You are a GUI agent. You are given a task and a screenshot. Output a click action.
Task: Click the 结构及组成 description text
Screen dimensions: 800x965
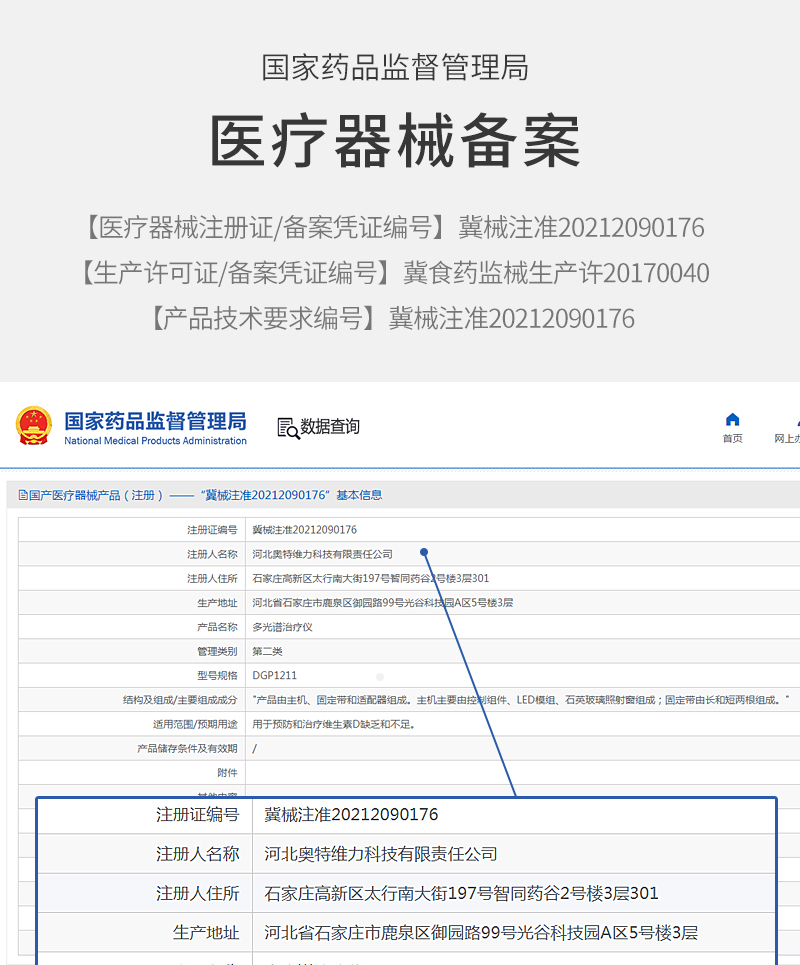click(x=521, y=700)
